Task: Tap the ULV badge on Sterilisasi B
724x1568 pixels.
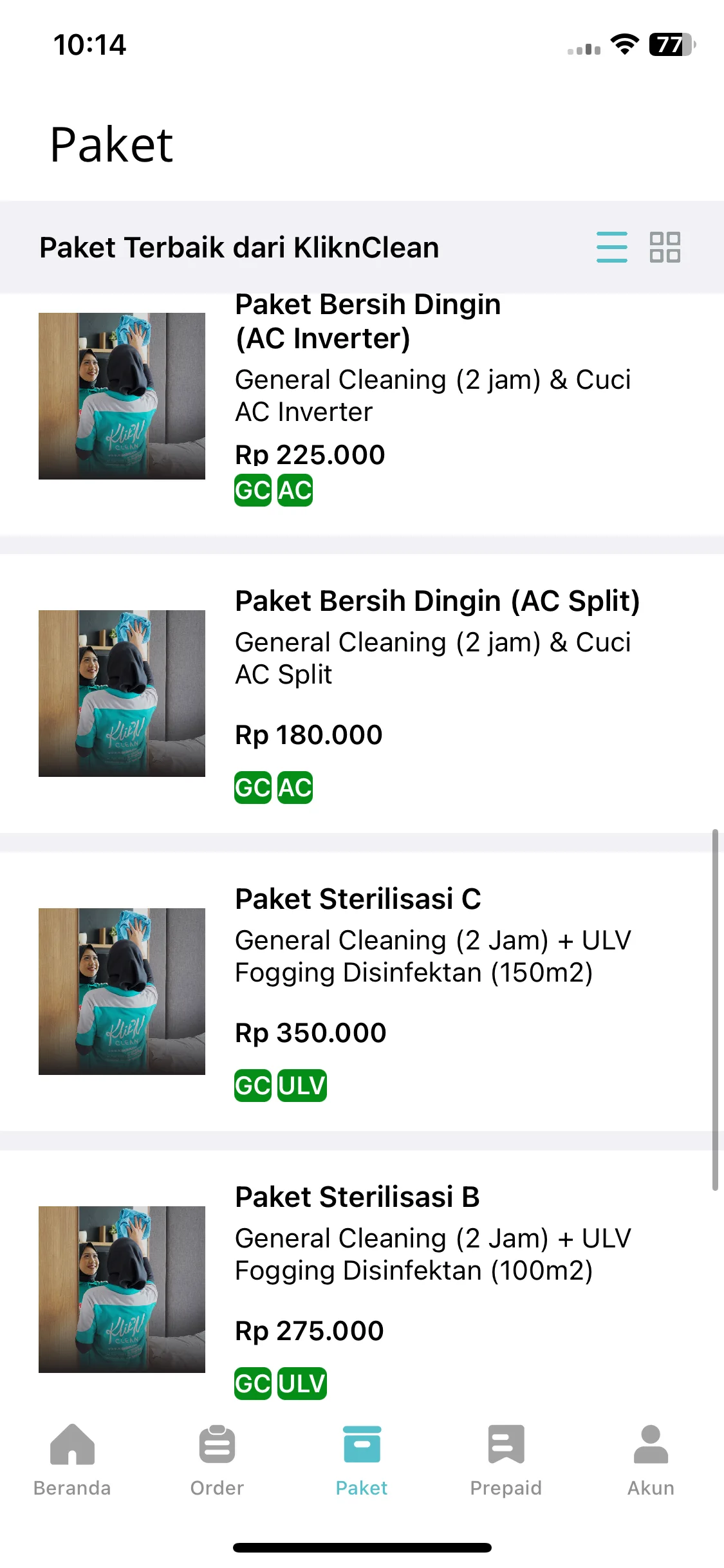Action: (302, 1384)
